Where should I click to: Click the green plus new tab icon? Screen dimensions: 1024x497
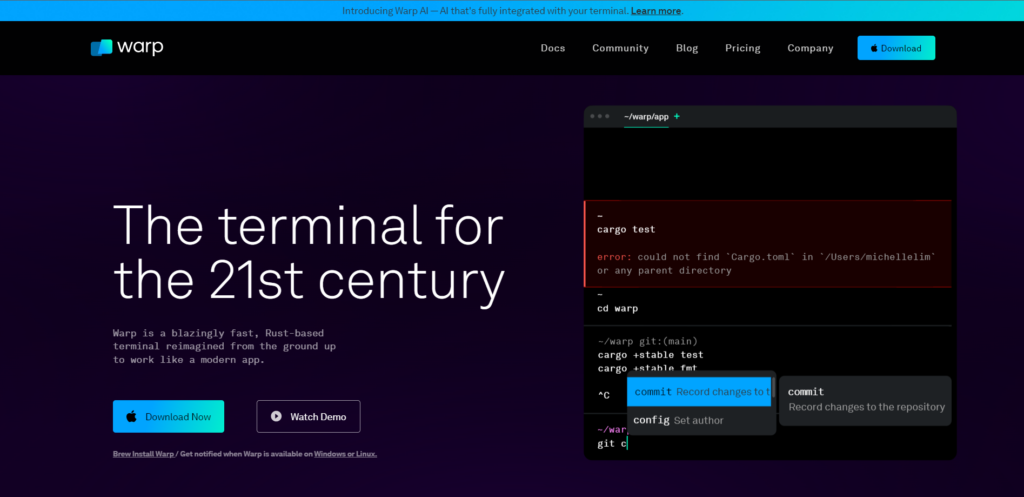pos(677,117)
